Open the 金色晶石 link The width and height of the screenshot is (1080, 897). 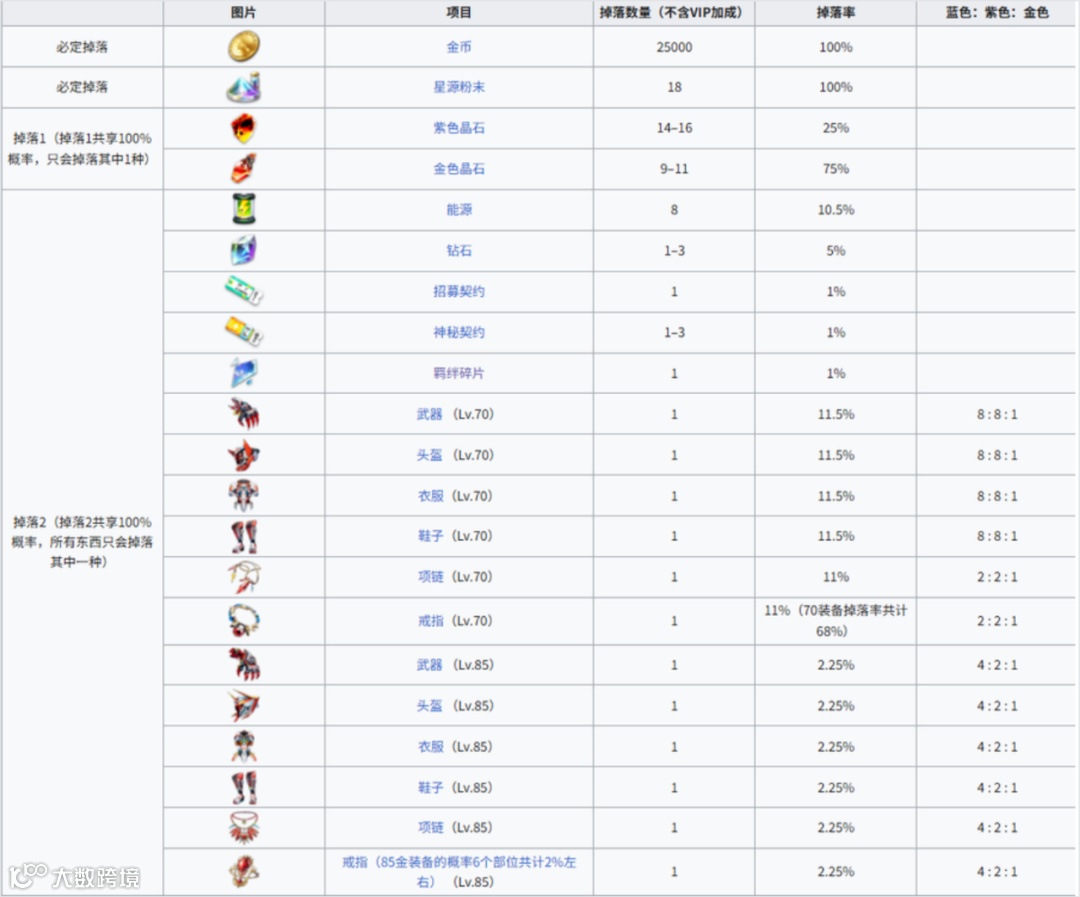point(459,169)
